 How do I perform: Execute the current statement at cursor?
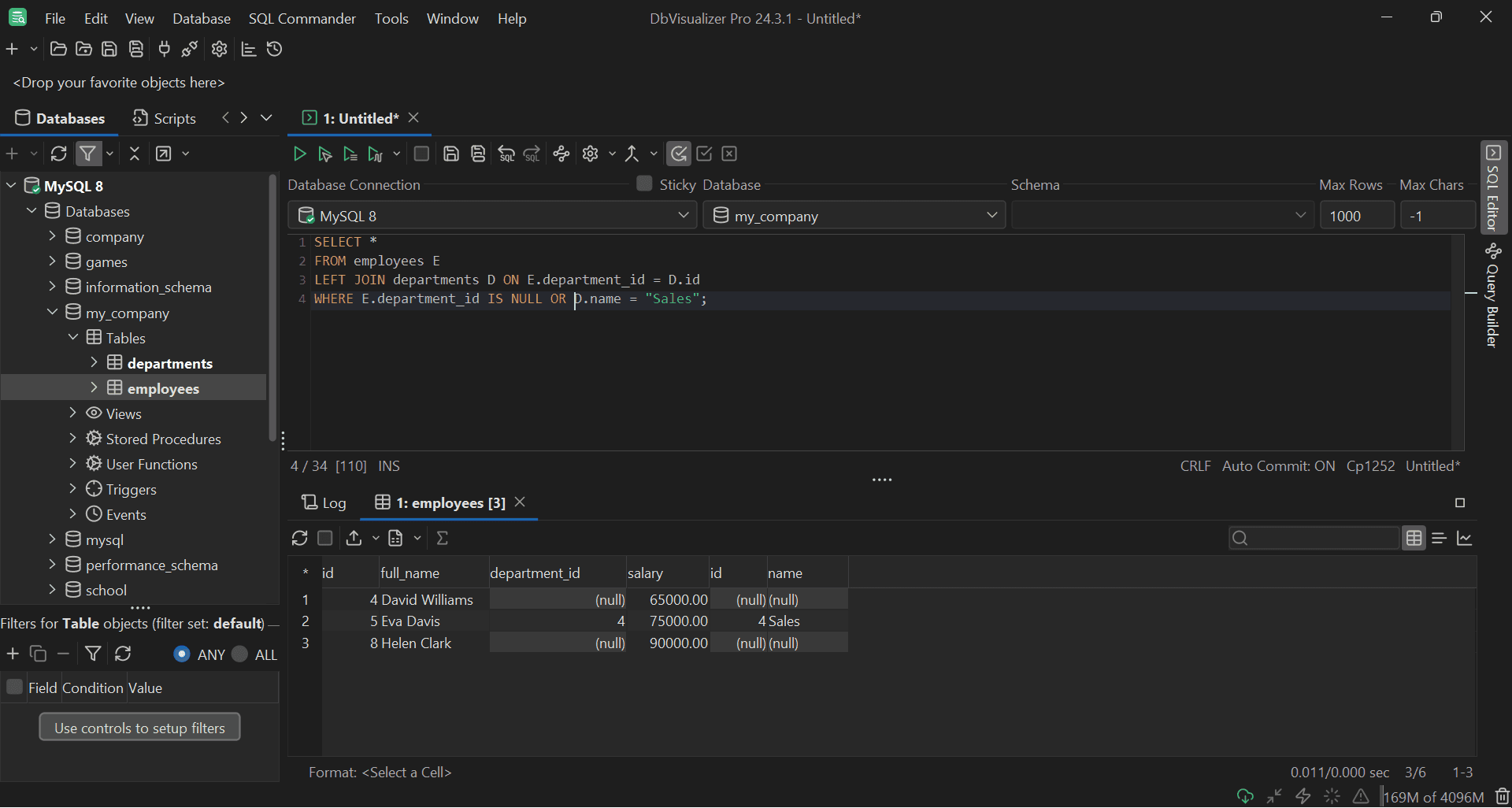pos(324,154)
